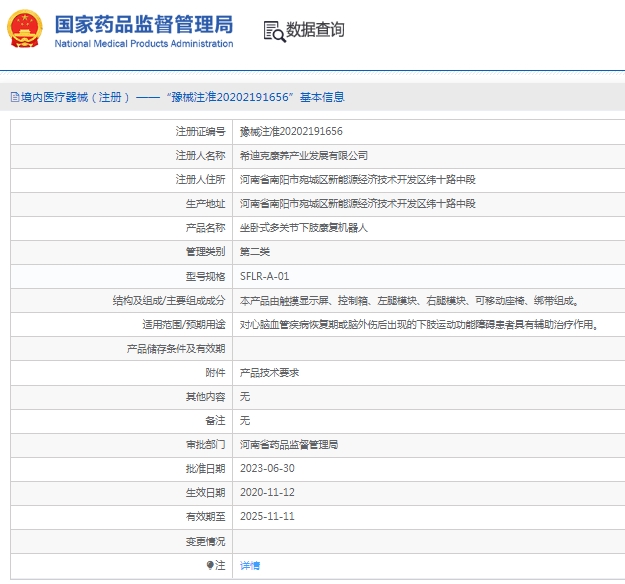625x584 pixels.
Task: Select product name 坐卧式多关节下肢康复机器人
Action: click(x=304, y=228)
